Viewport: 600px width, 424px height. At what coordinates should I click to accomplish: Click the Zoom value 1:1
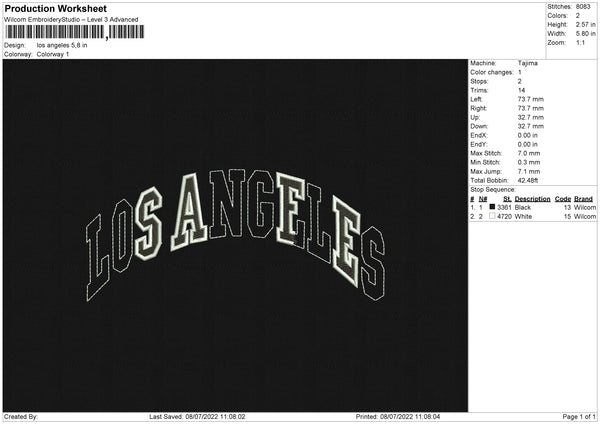click(580, 42)
